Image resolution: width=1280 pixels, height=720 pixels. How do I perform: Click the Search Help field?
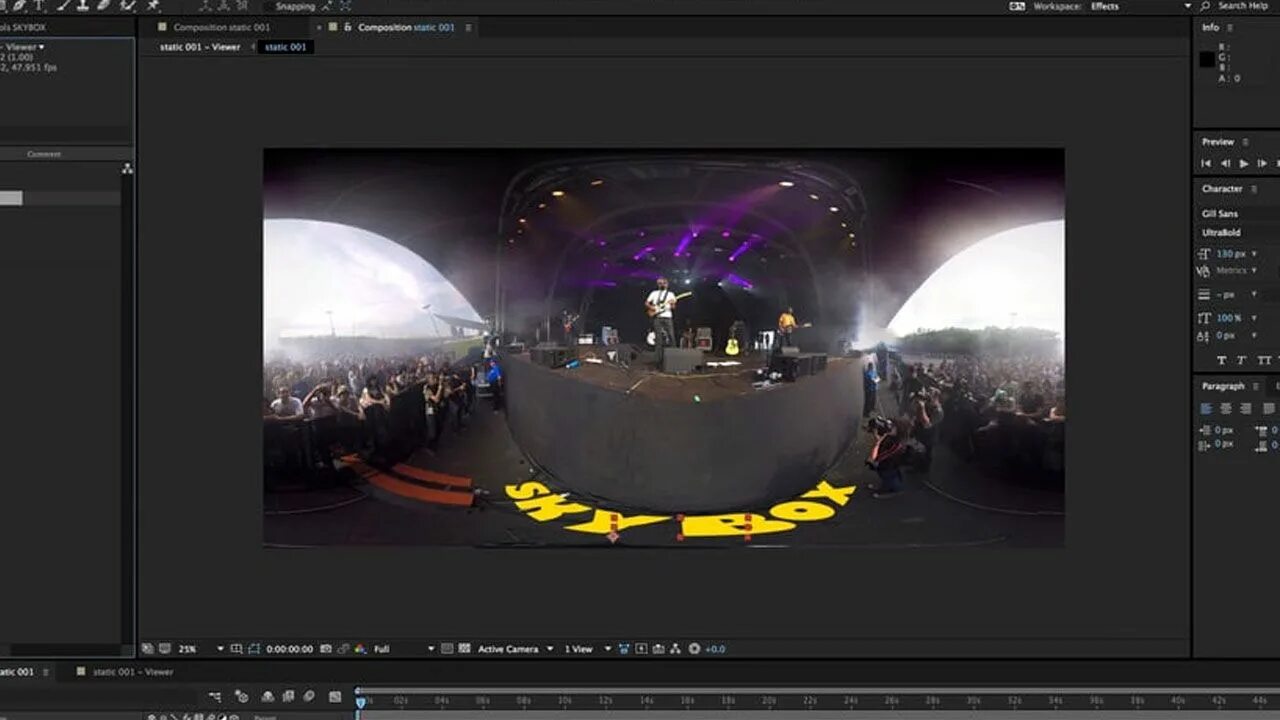pos(1243,6)
